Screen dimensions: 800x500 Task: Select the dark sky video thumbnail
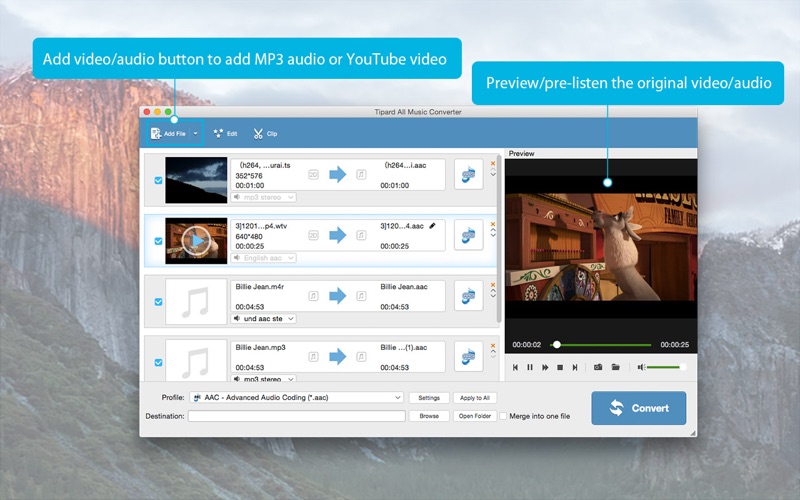coord(196,180)
